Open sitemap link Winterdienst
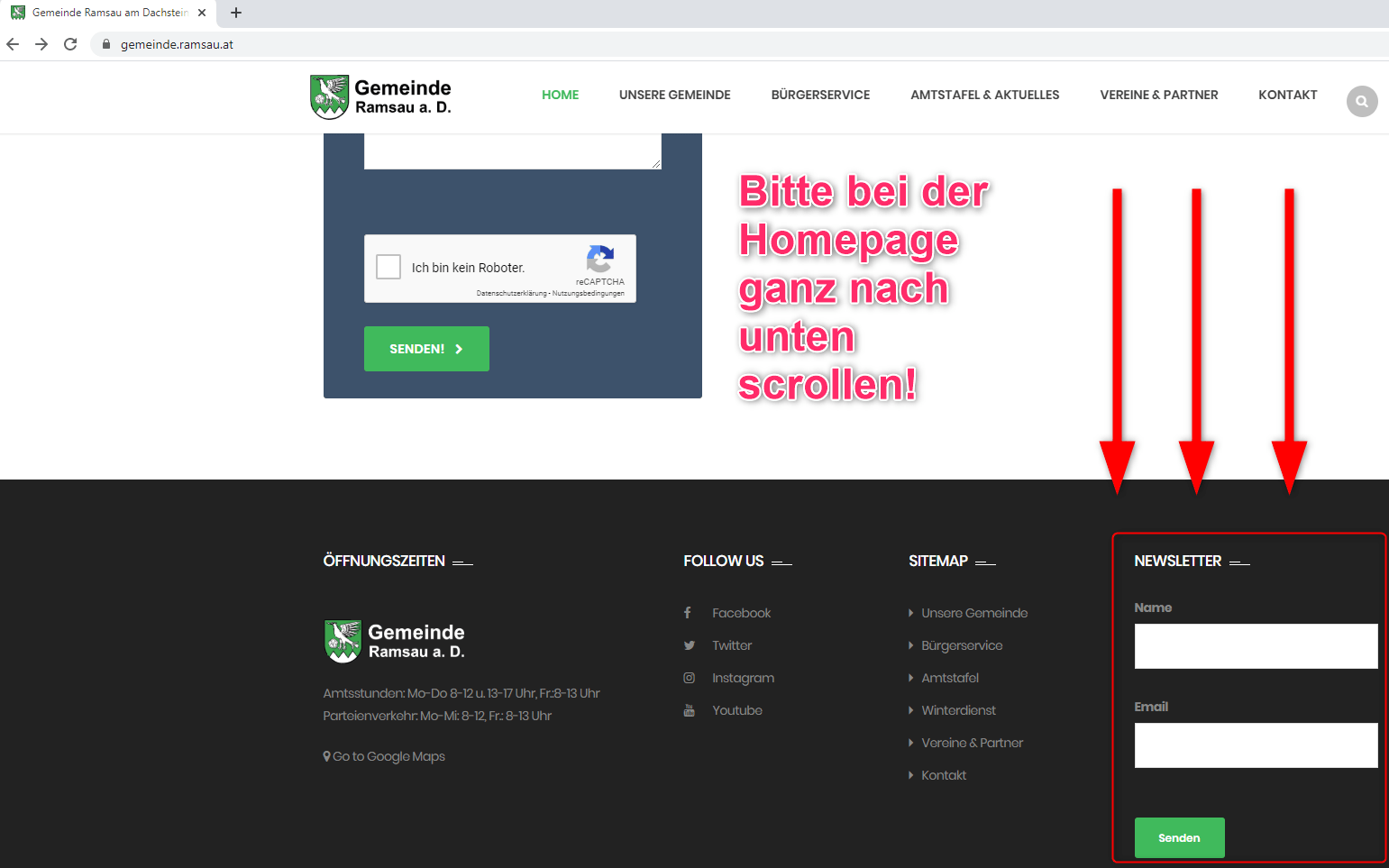 click(958, 710)
